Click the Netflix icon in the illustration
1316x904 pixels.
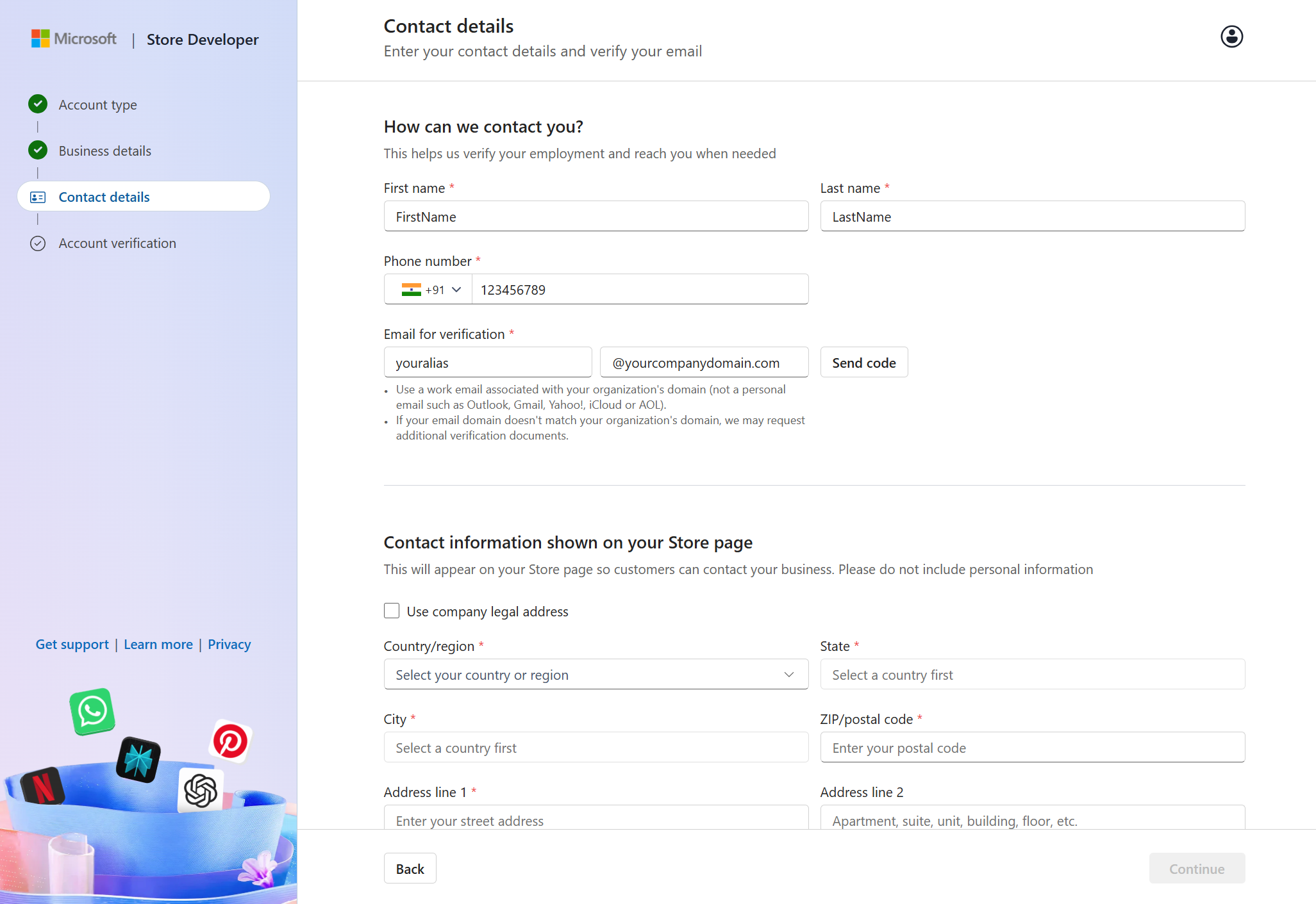click(x=44, y=786)
